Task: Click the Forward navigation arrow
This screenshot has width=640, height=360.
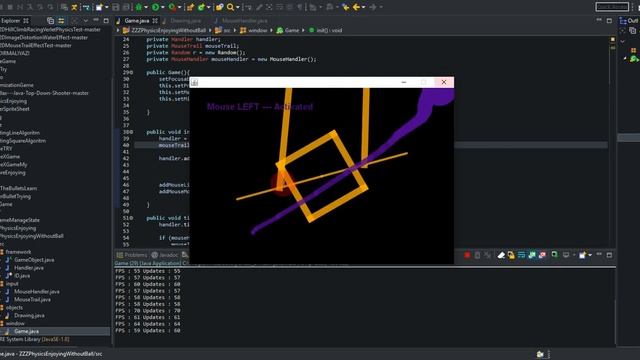Action: click(372, 7)
